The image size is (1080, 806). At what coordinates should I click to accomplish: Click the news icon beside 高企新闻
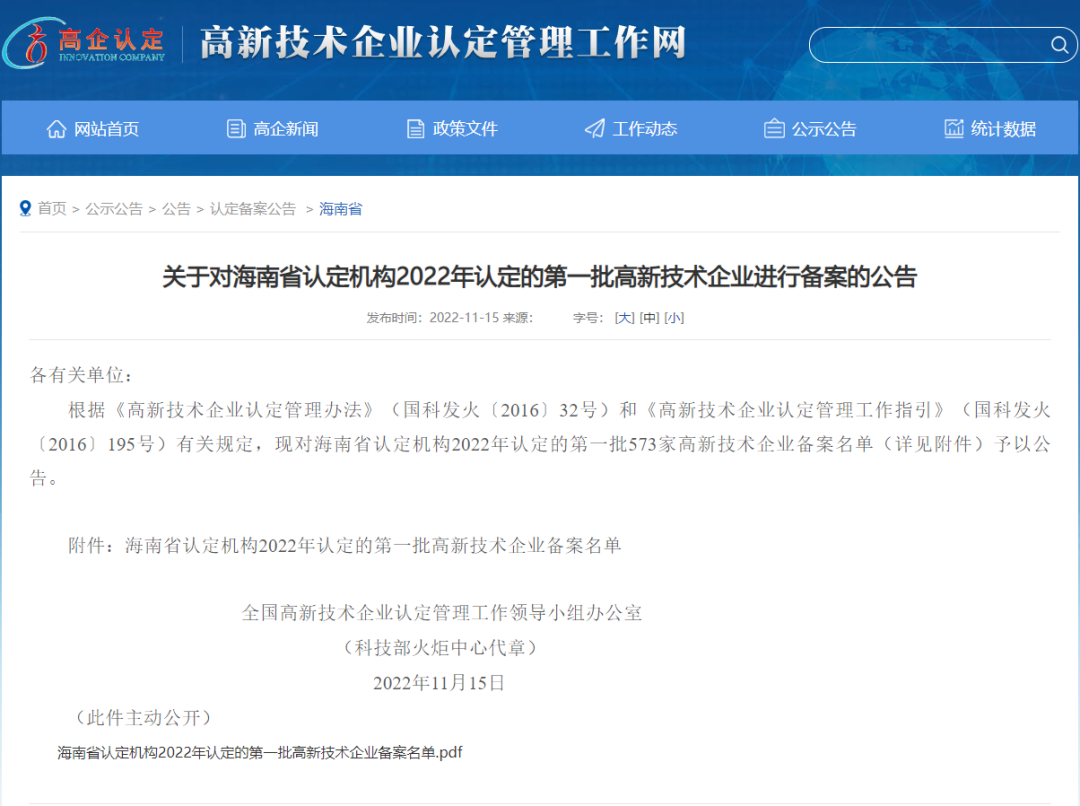point(236,129)
